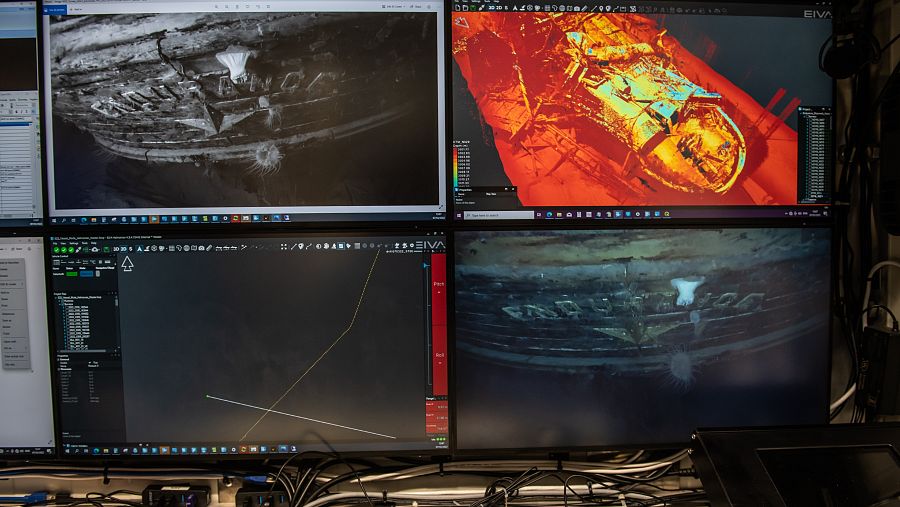The height and width of the screenshot is (507, 900).
Task: Expand the root node in the Project Tree
Action: click(x=56, y=297)
